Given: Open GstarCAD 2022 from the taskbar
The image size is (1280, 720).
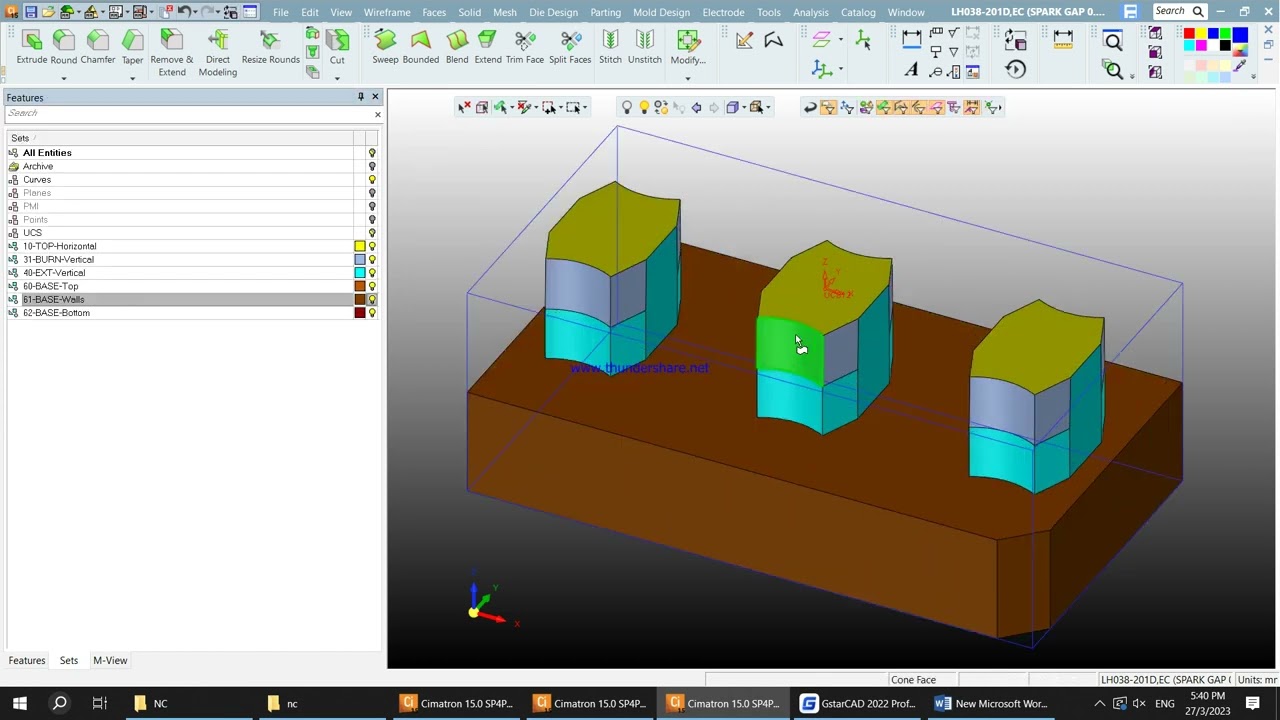Looking at the screenshot, I should (x=858, y=703).
